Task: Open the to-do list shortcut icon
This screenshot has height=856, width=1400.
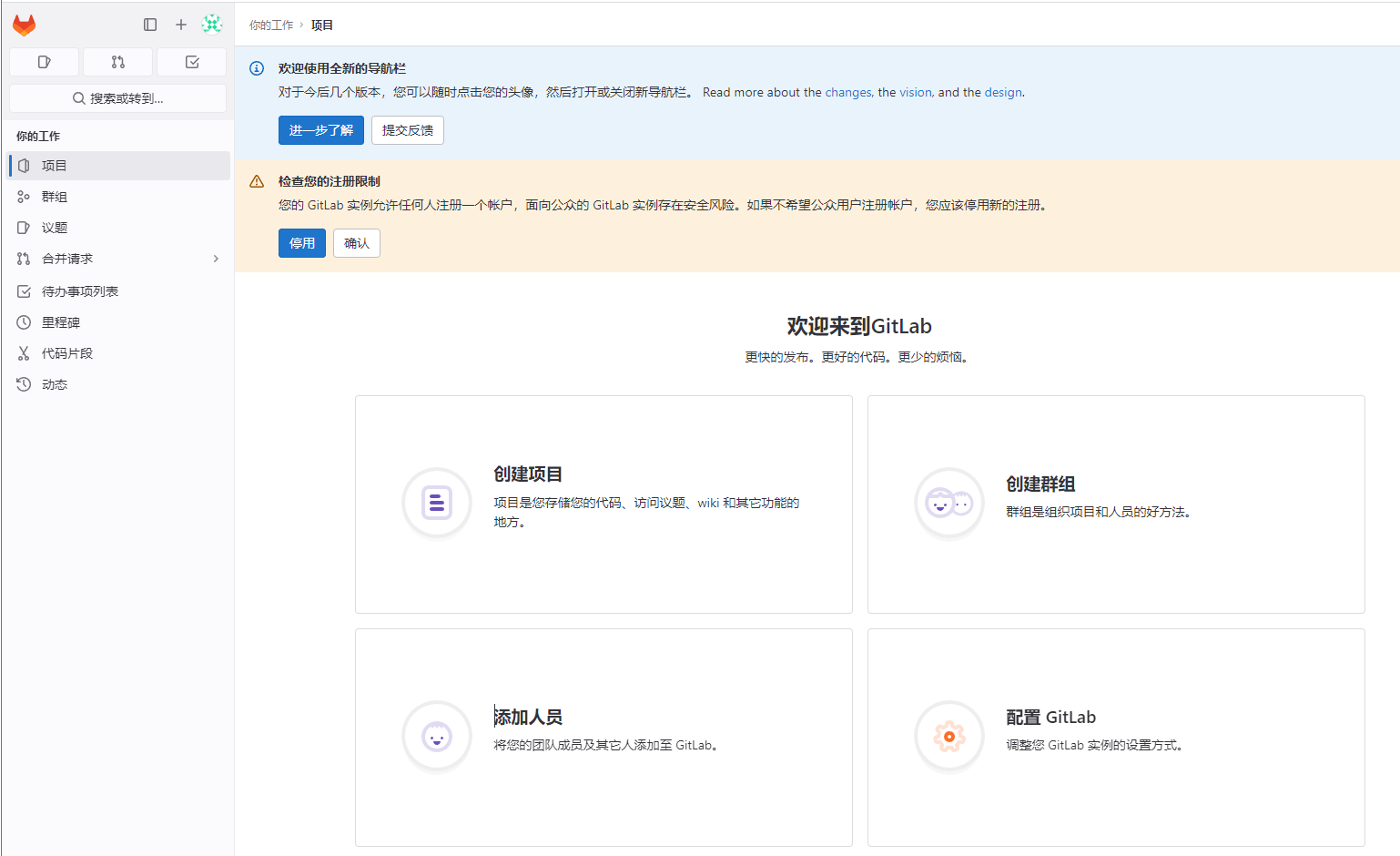Action: click(x=192, y=62)
